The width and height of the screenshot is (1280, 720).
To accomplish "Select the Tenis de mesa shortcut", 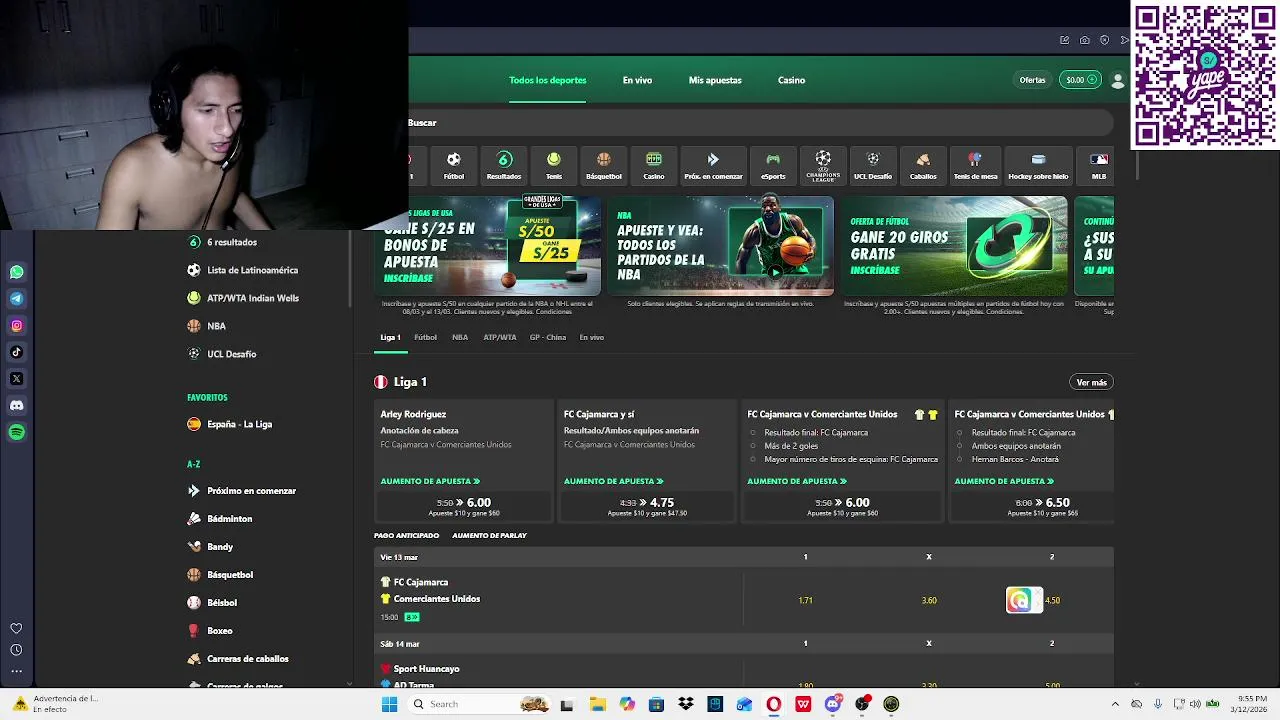I will (976, 165).
